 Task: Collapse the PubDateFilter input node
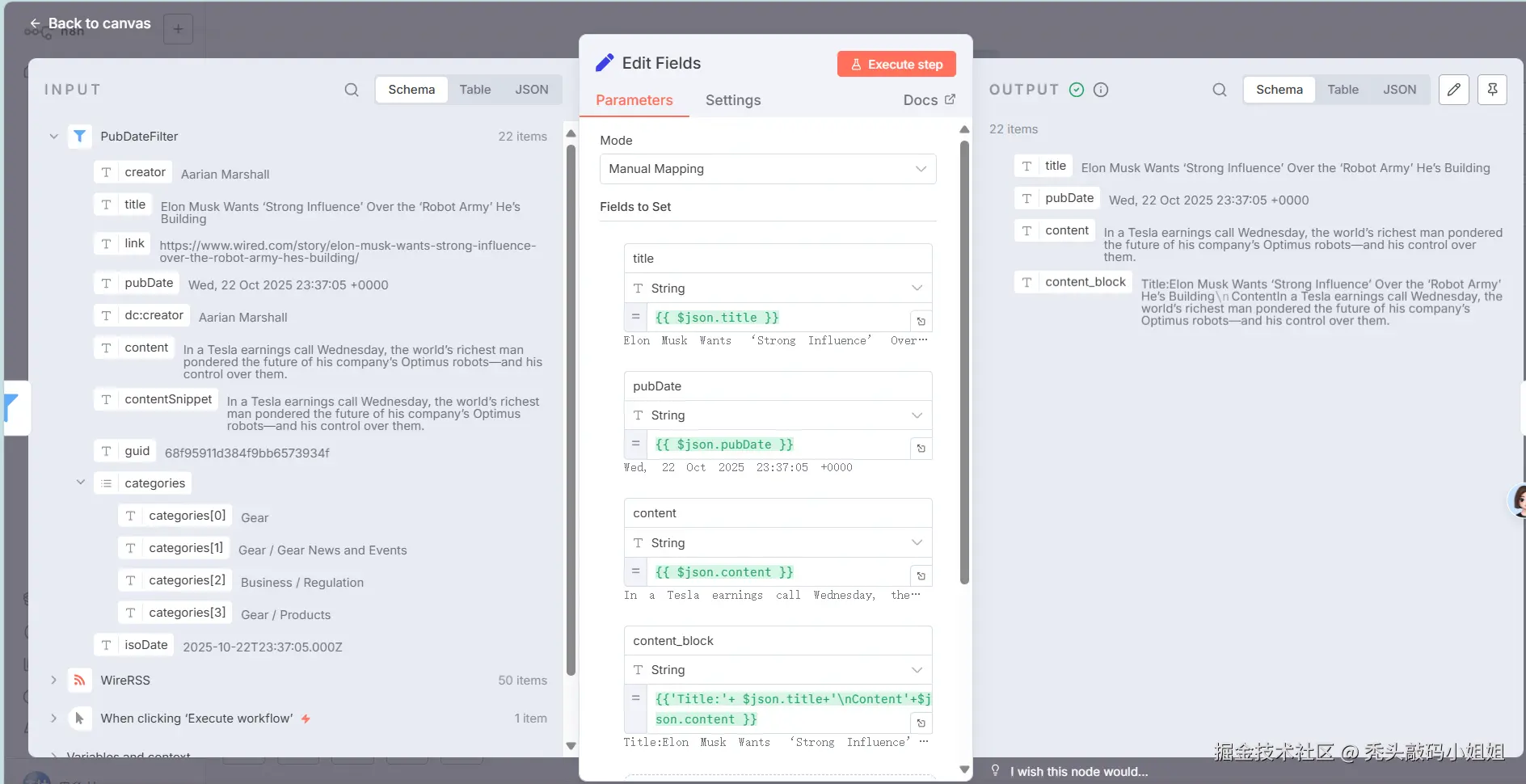53,137
